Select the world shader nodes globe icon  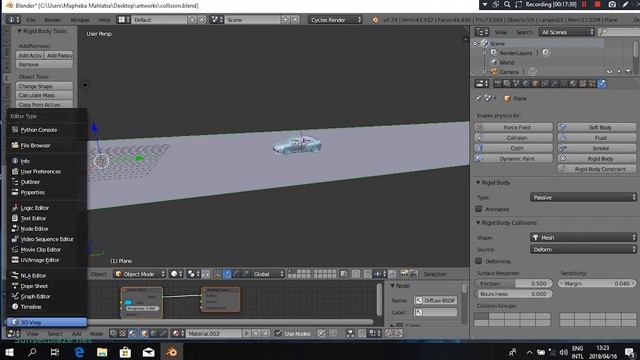tap(153, 333)
